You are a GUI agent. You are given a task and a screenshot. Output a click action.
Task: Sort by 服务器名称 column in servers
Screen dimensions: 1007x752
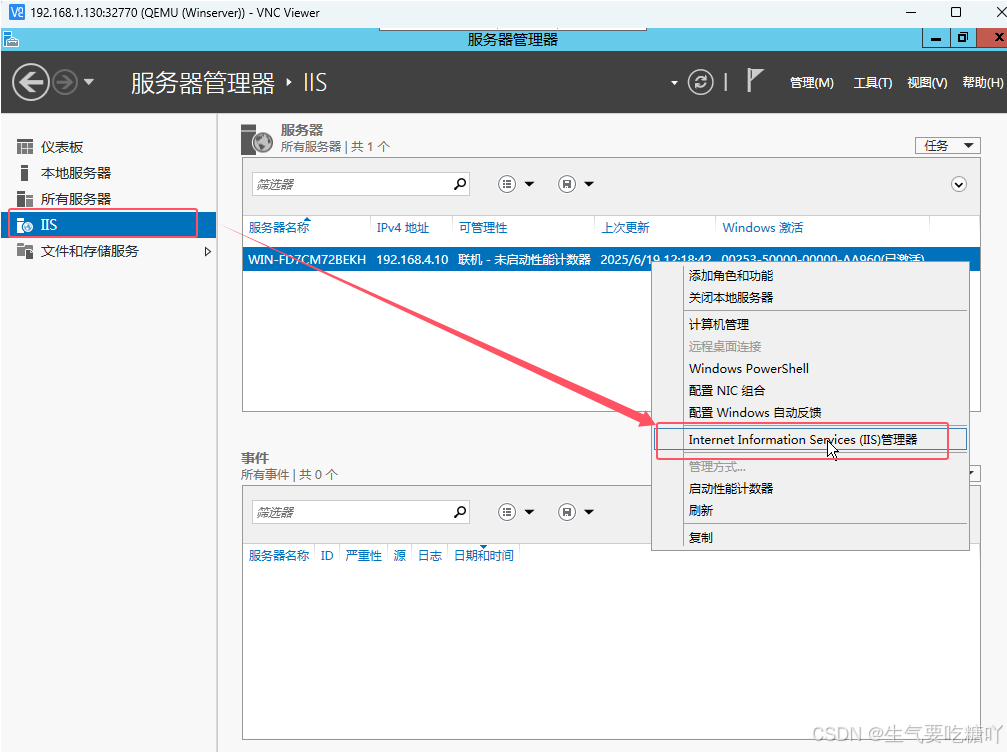pyautogui.click(x=279, y=227)
